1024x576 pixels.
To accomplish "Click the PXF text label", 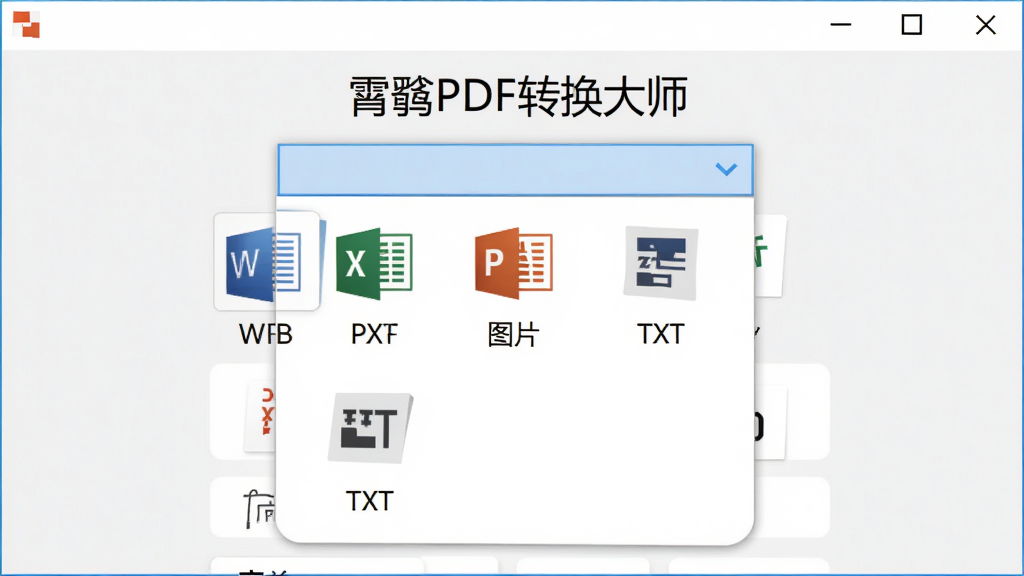I will click(374, 334).
